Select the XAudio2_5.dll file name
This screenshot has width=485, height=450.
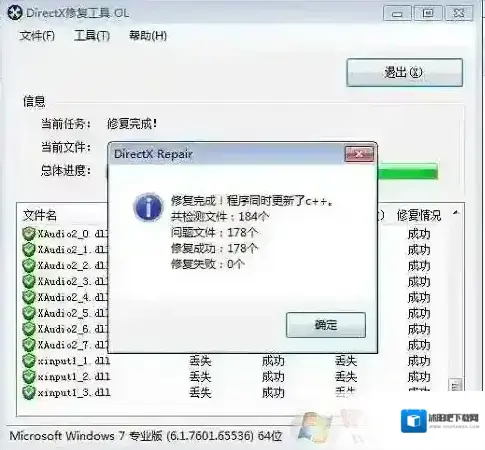tap(73, 313)
